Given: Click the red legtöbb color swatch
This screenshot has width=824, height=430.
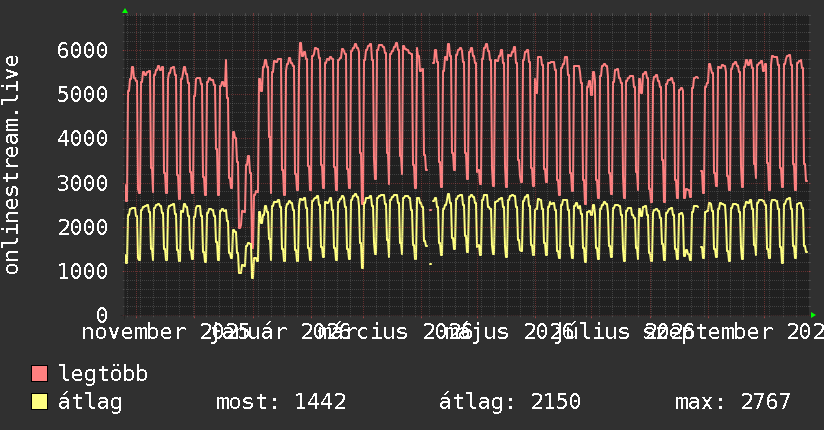Looking at the screenshot, I should coord(39,374).
